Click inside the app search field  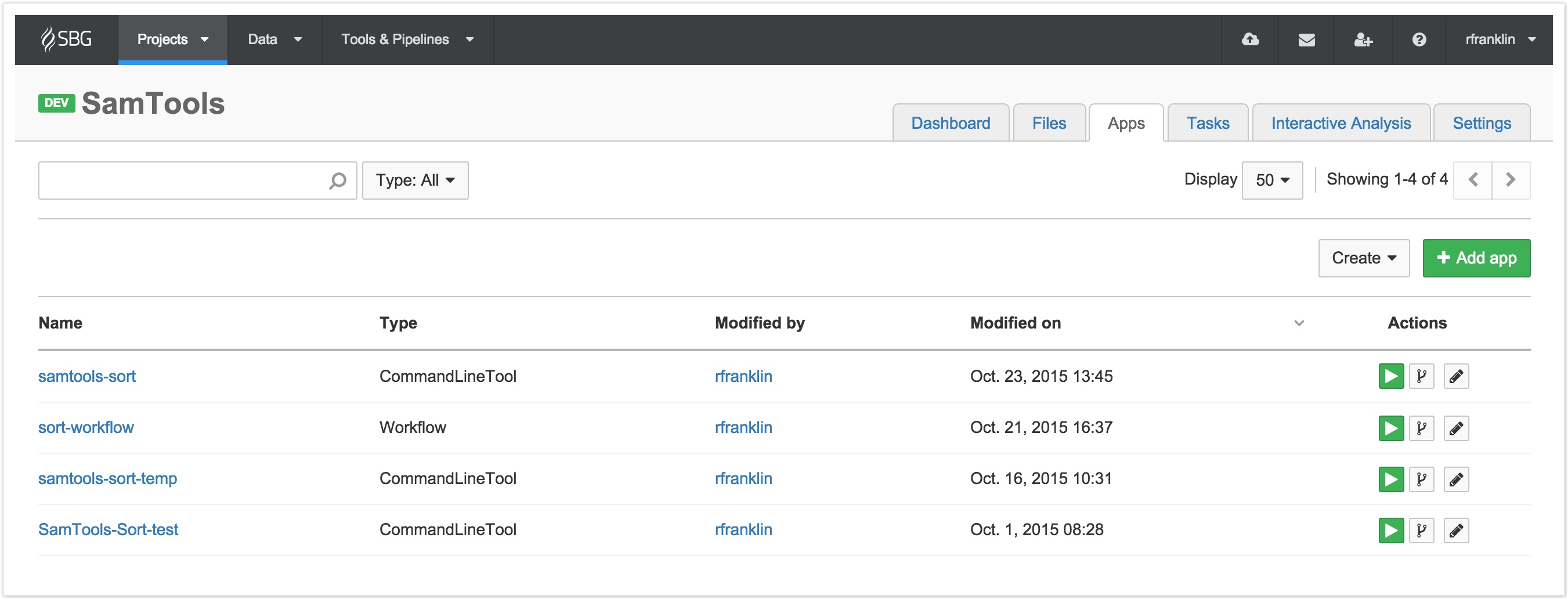pyautogui.click(x=183, y=180)
